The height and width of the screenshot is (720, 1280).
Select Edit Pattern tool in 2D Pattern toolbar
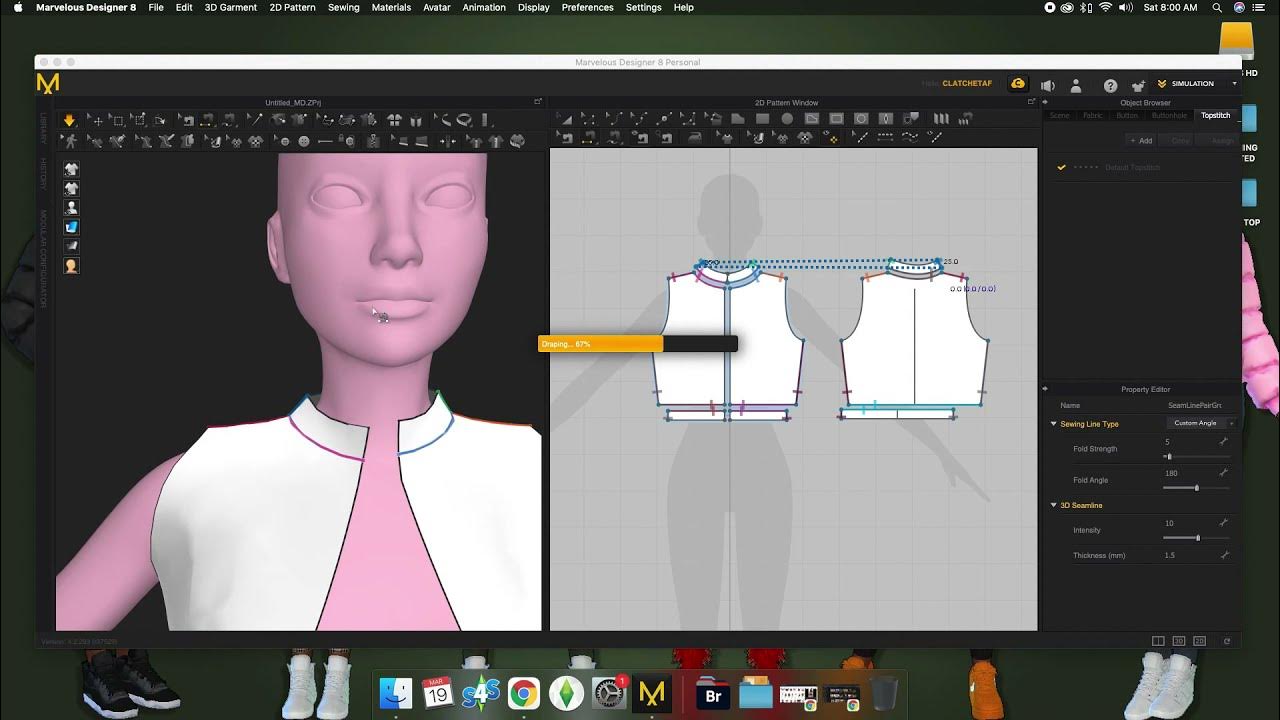(588, 119)
